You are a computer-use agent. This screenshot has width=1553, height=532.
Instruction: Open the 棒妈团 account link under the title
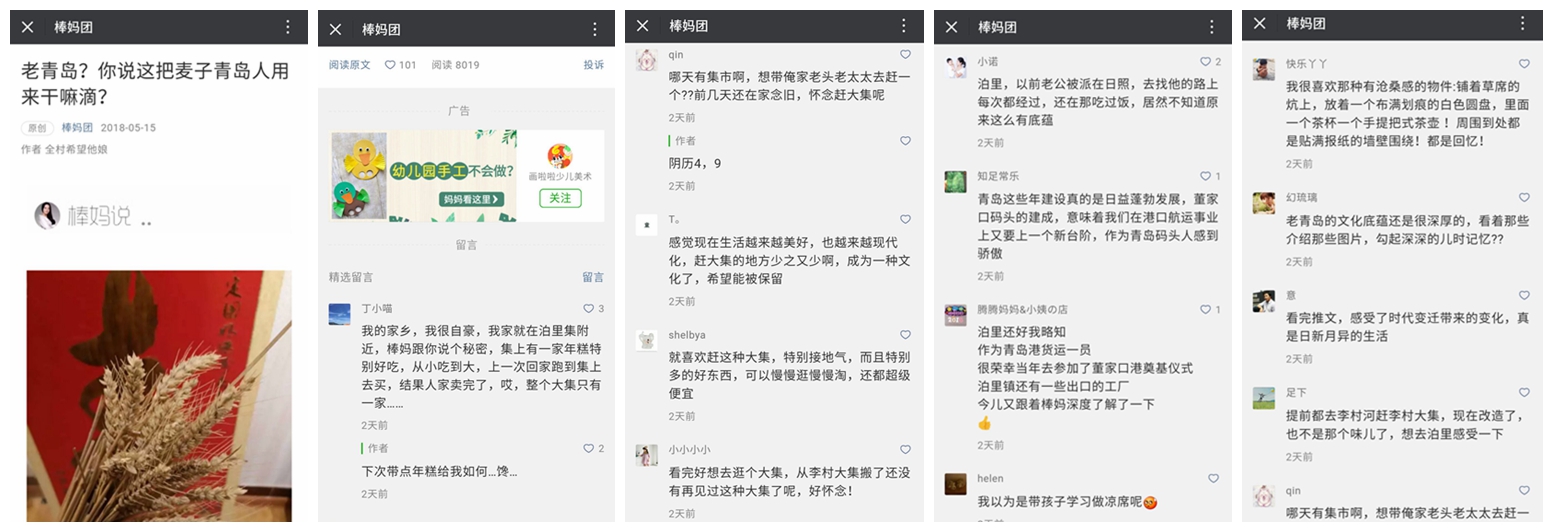tap(77, 128)
